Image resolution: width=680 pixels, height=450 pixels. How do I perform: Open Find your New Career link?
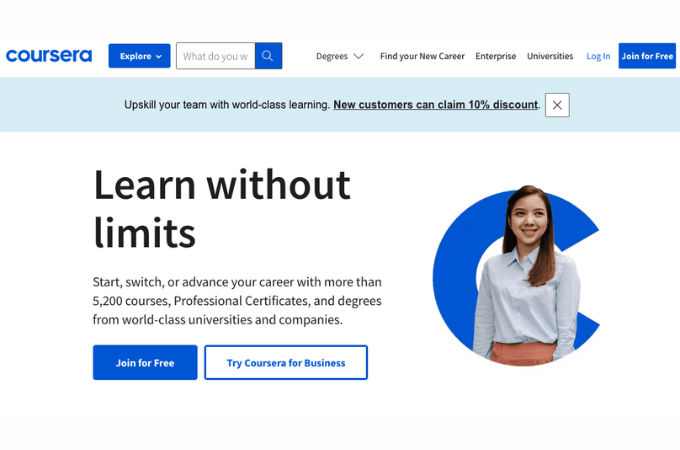click(422, 56)
